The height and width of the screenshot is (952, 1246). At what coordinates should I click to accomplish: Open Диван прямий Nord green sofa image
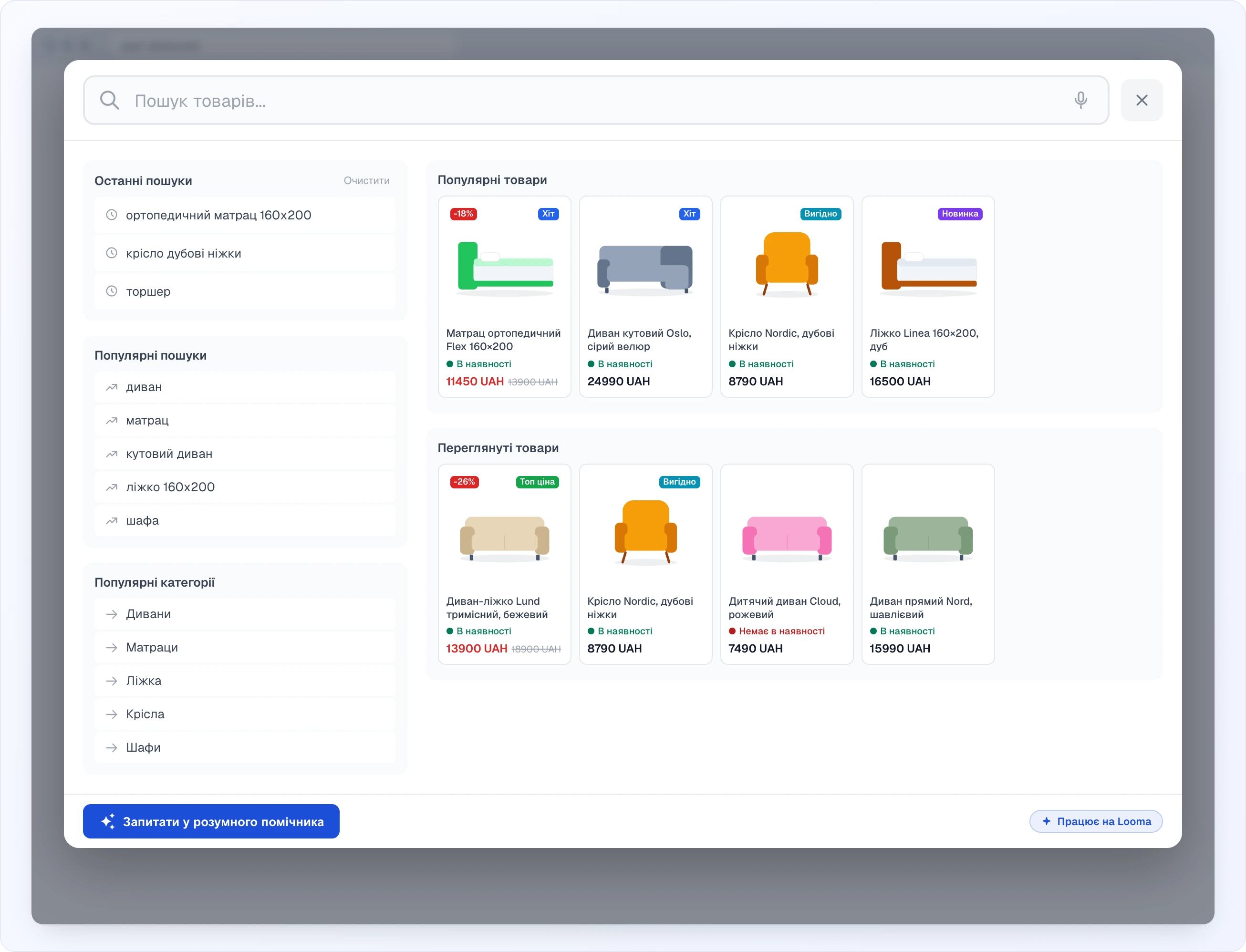928,538
